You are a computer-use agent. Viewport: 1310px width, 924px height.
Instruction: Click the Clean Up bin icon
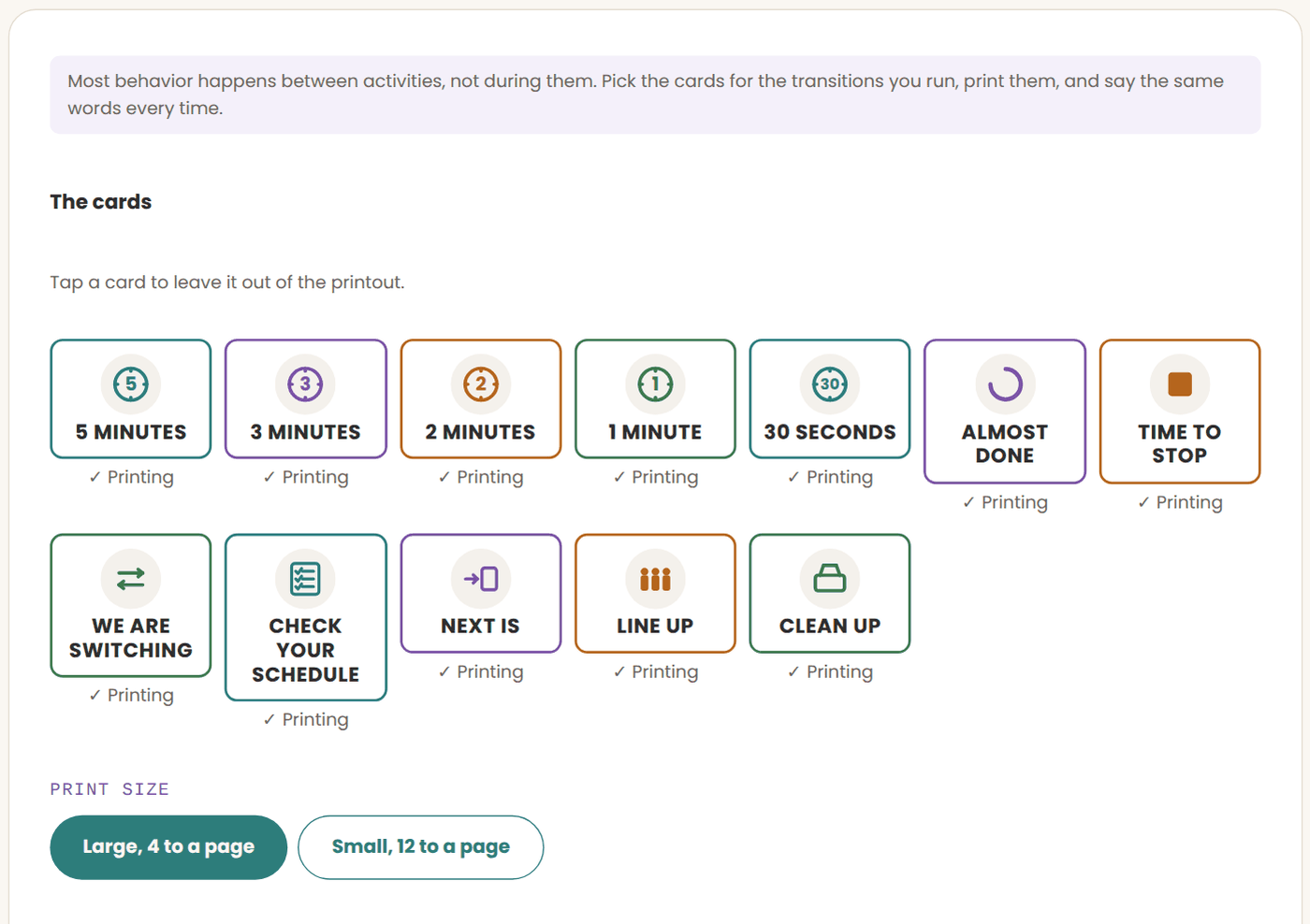(830, 578)
